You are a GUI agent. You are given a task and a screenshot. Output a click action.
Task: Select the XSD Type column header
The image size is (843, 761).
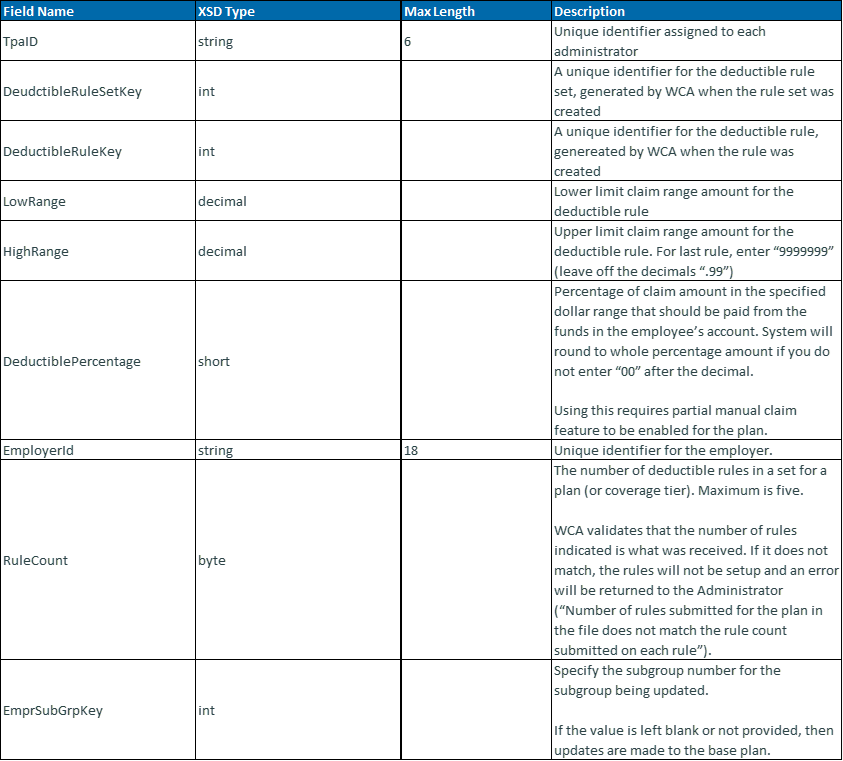[226, 12]
